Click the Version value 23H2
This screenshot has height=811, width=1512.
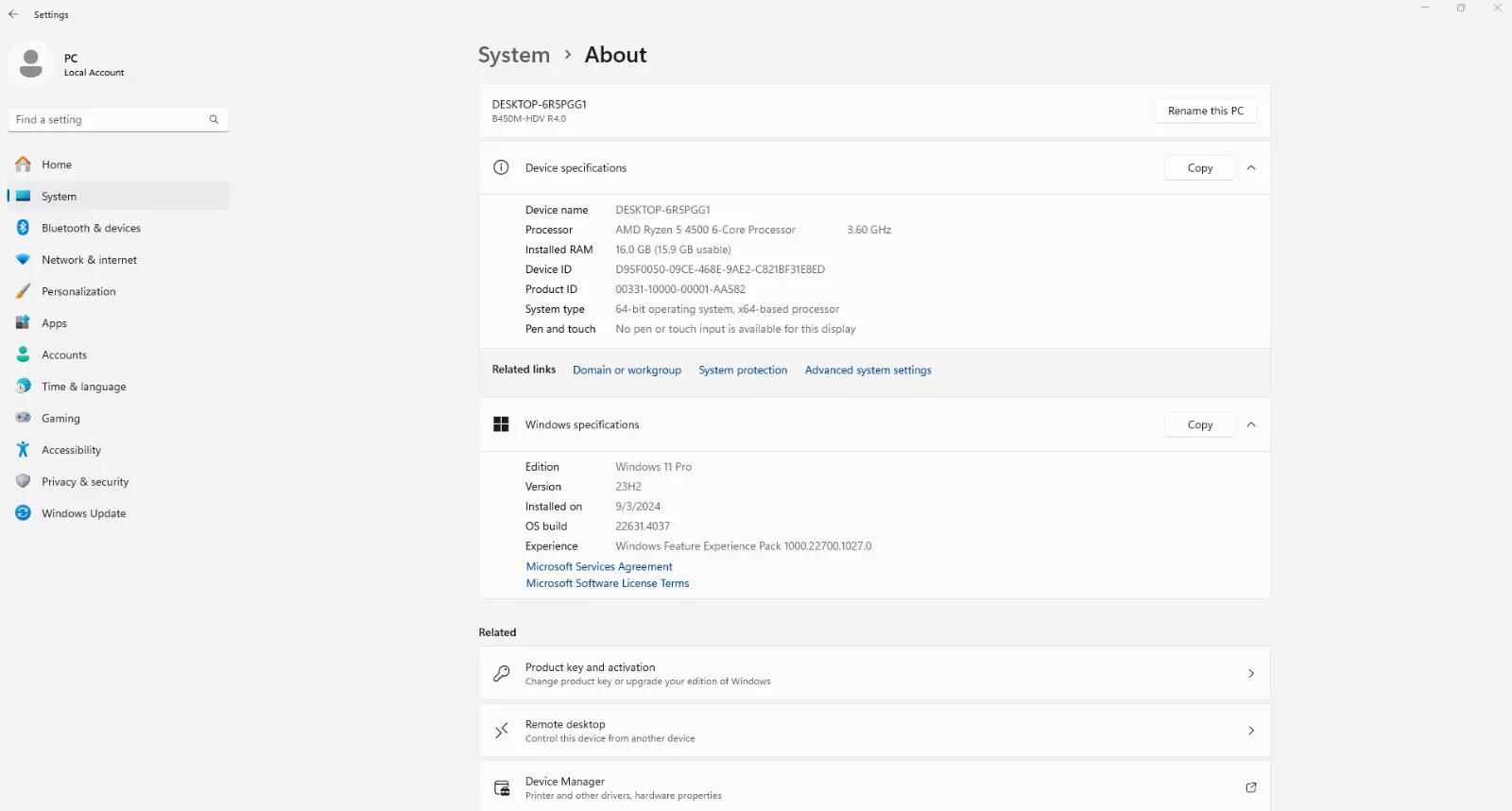click(x=628, y=487)
